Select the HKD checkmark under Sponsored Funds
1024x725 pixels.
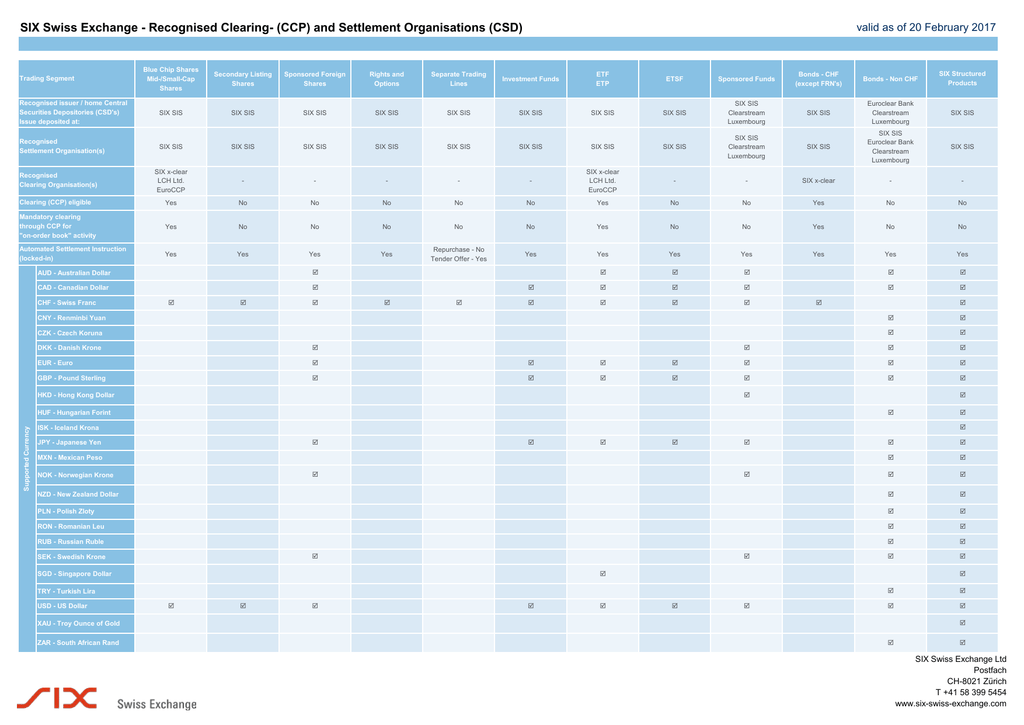746,395
